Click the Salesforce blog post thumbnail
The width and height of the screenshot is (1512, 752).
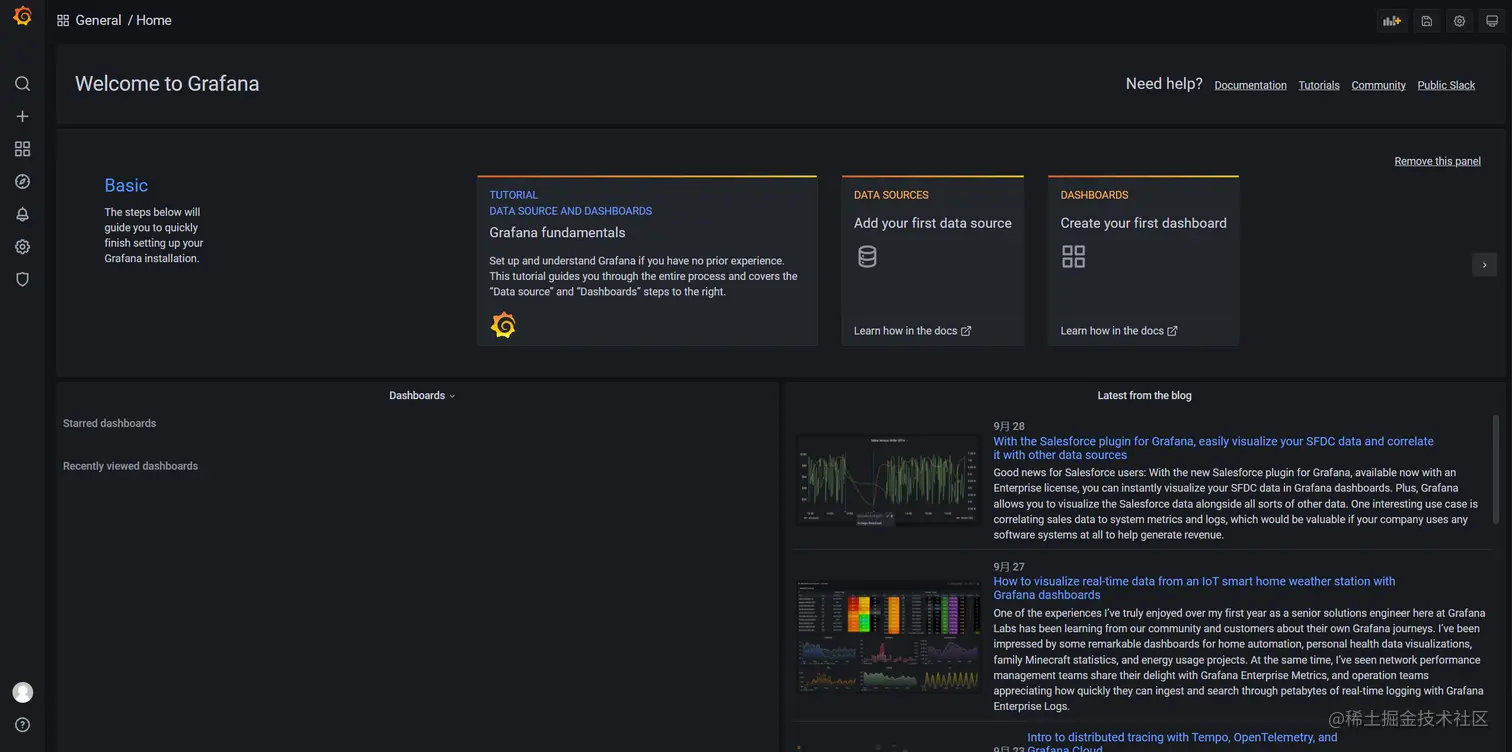[x=888, y=481]
